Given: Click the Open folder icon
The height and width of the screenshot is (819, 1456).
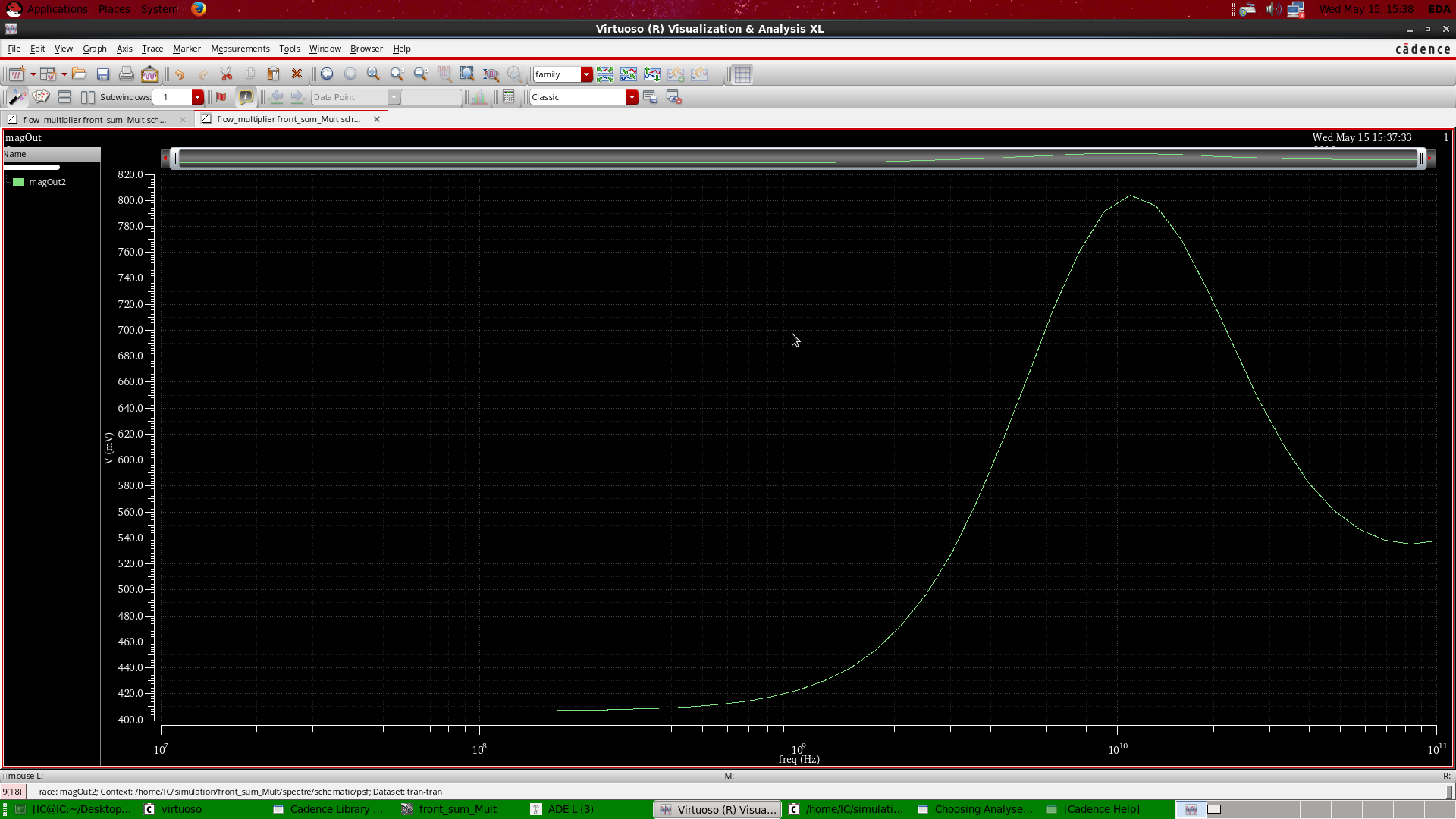Looking at the screenshot, I should [79, 74].
